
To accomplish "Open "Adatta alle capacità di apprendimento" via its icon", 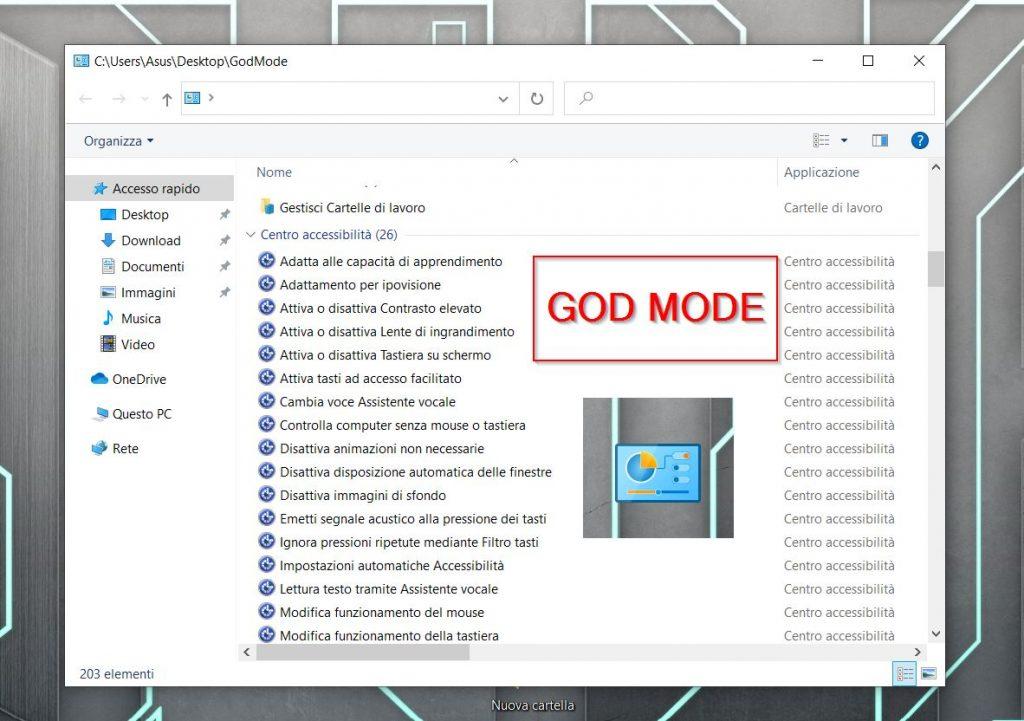I will coord(266,261).
